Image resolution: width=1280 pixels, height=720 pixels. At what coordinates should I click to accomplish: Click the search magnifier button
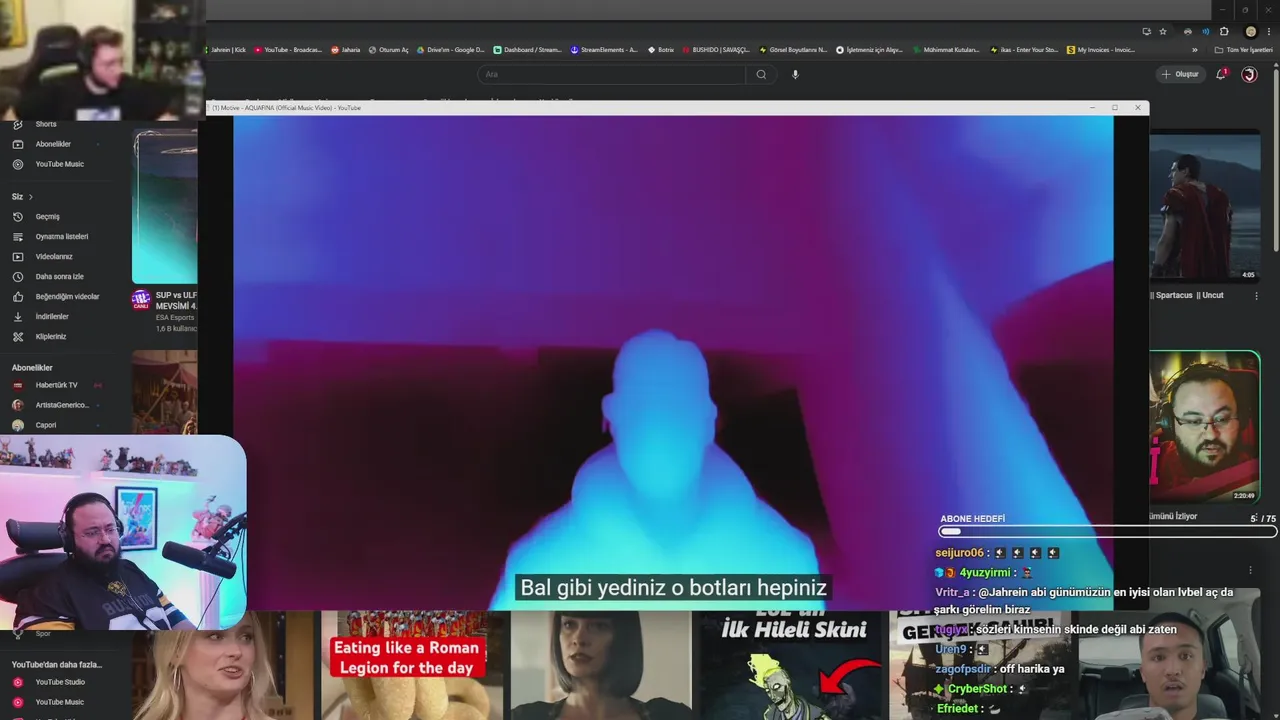761,74
